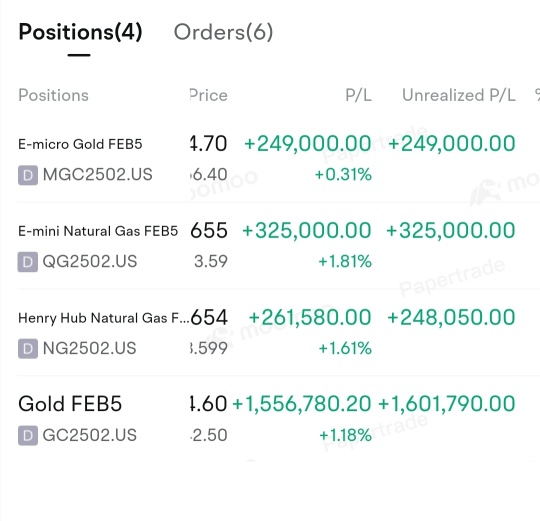The image size is (540, 521).
Task: Sort by Unrealized P/L column header
Action: pyautogui.click(x=459, y=95)
